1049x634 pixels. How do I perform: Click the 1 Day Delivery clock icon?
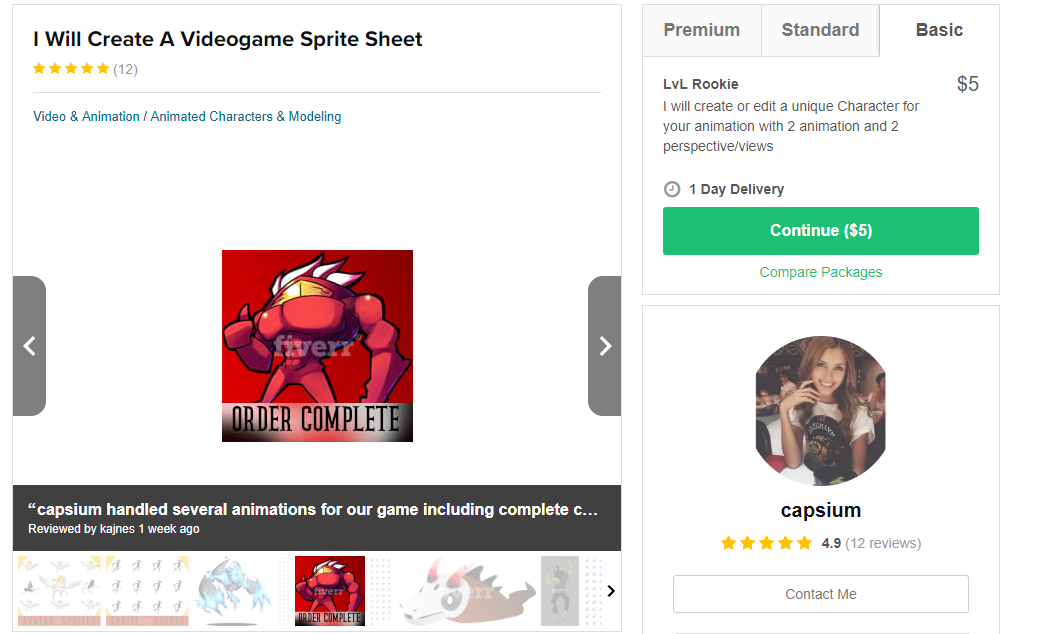coord(672,189)
